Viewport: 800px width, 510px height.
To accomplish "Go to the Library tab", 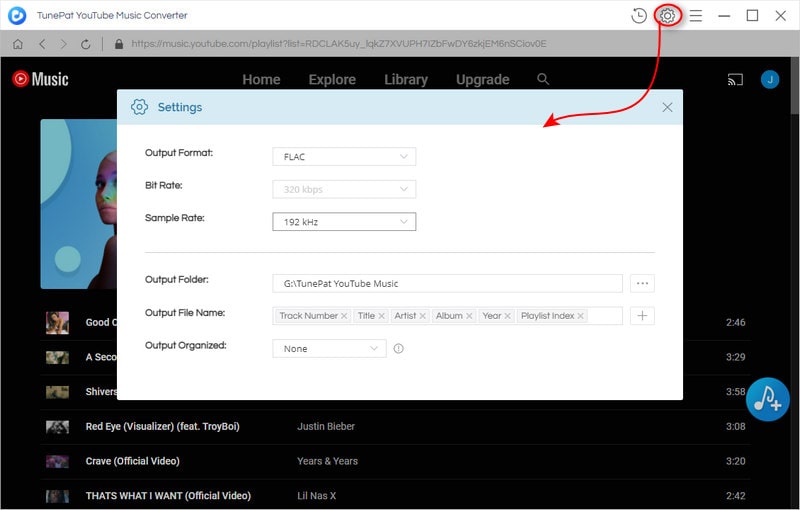I will tap(406, 80).
